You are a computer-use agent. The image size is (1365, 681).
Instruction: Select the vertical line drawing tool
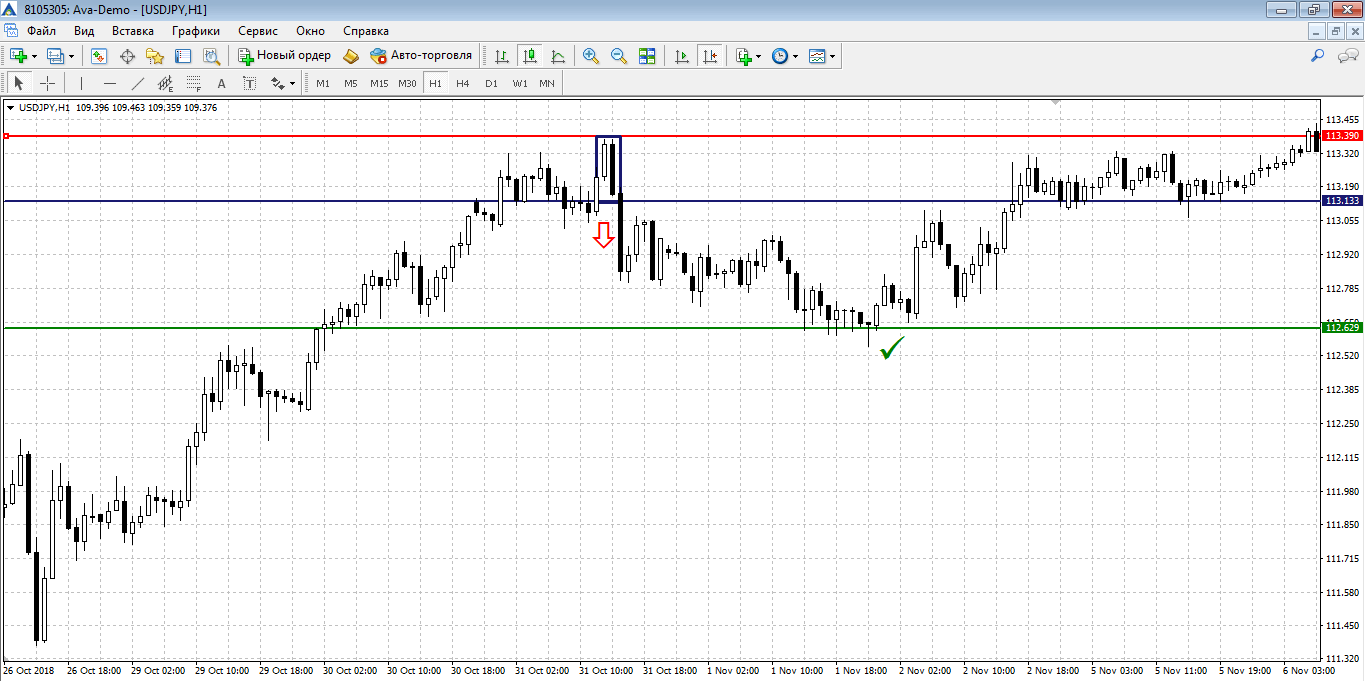[x=81, y=83]
